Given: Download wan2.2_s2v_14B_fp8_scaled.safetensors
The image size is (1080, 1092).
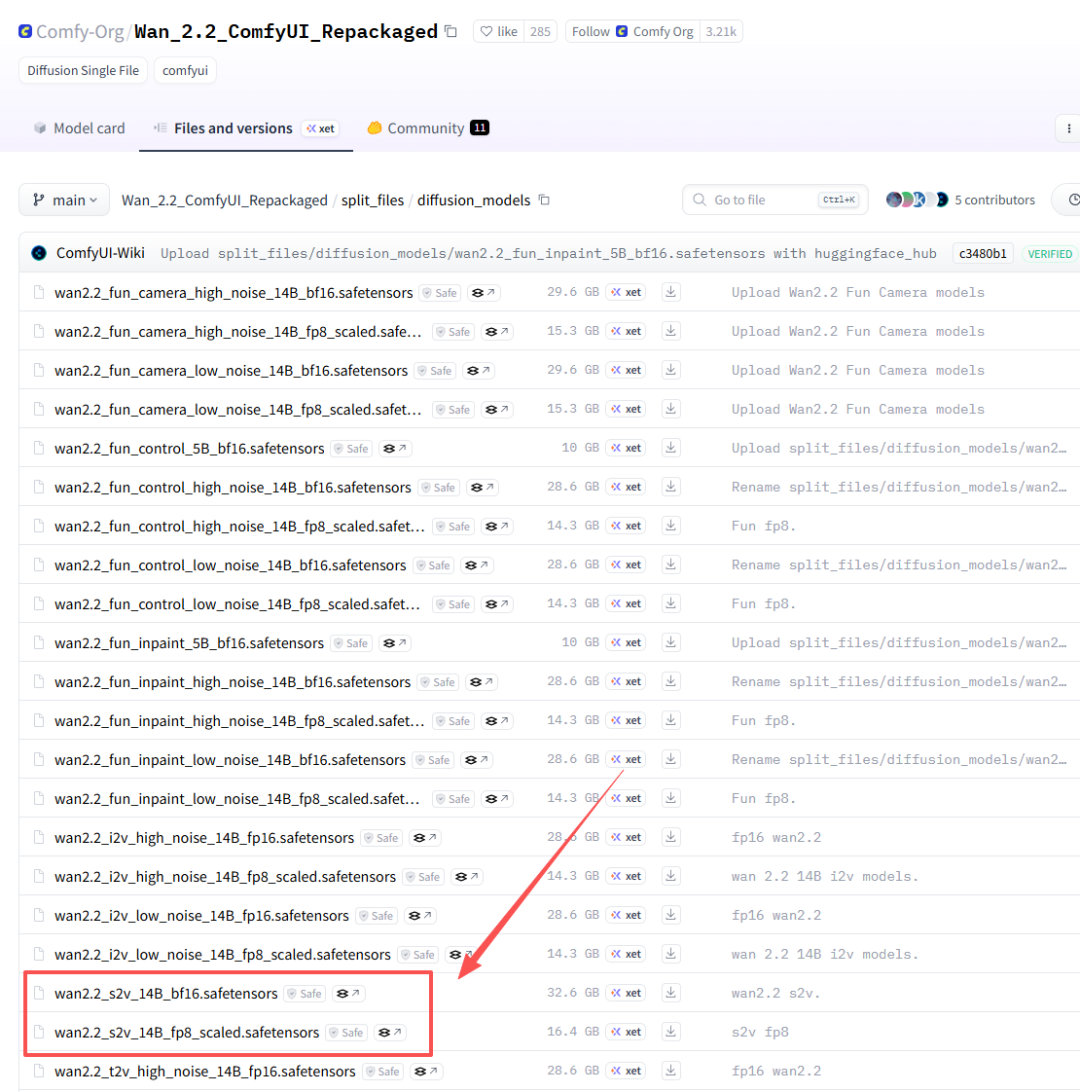Looking at the screenshot, I should (x=671, y=1031).
